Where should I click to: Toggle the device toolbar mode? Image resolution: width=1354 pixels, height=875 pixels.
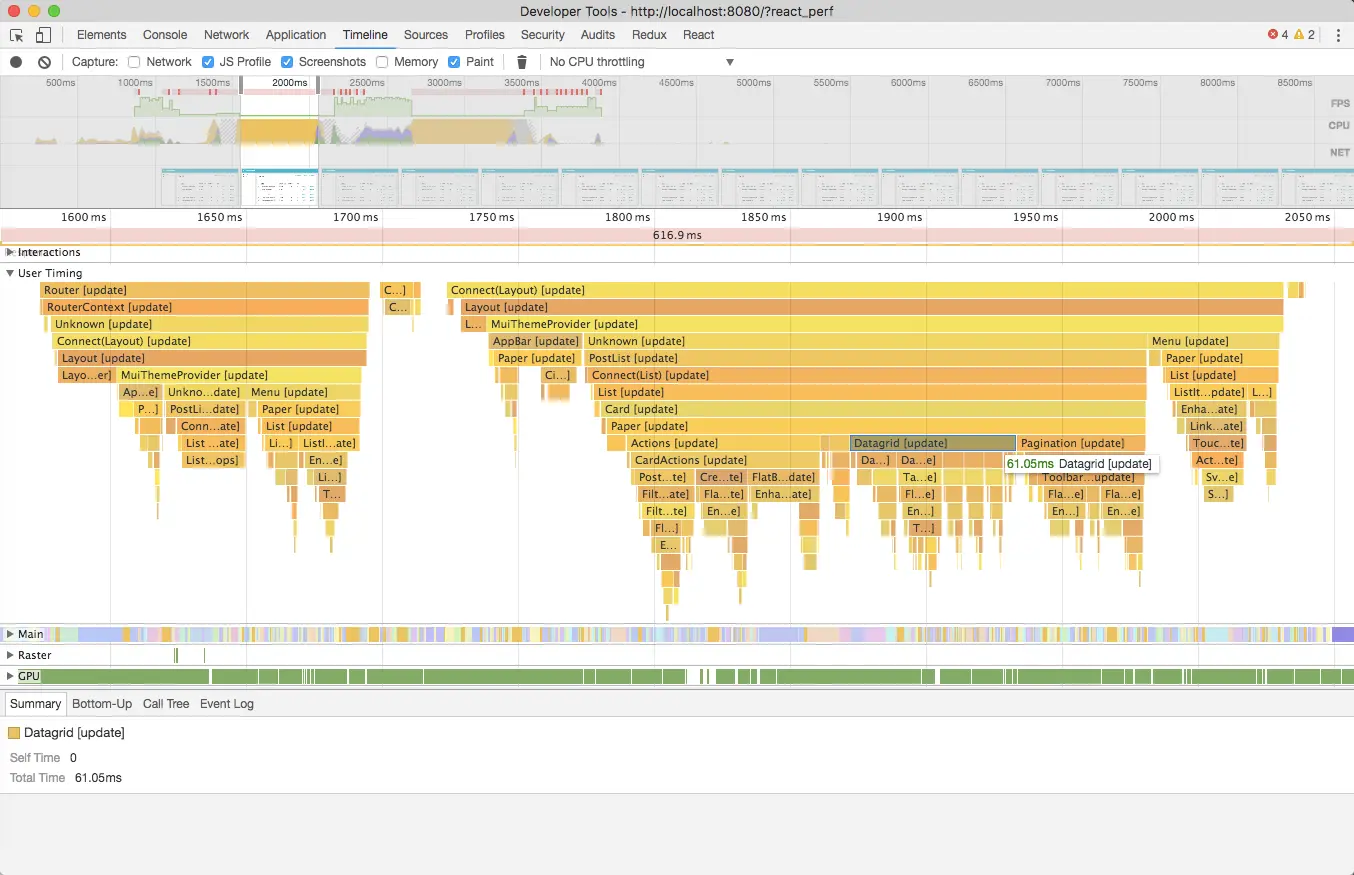[41, 34]
